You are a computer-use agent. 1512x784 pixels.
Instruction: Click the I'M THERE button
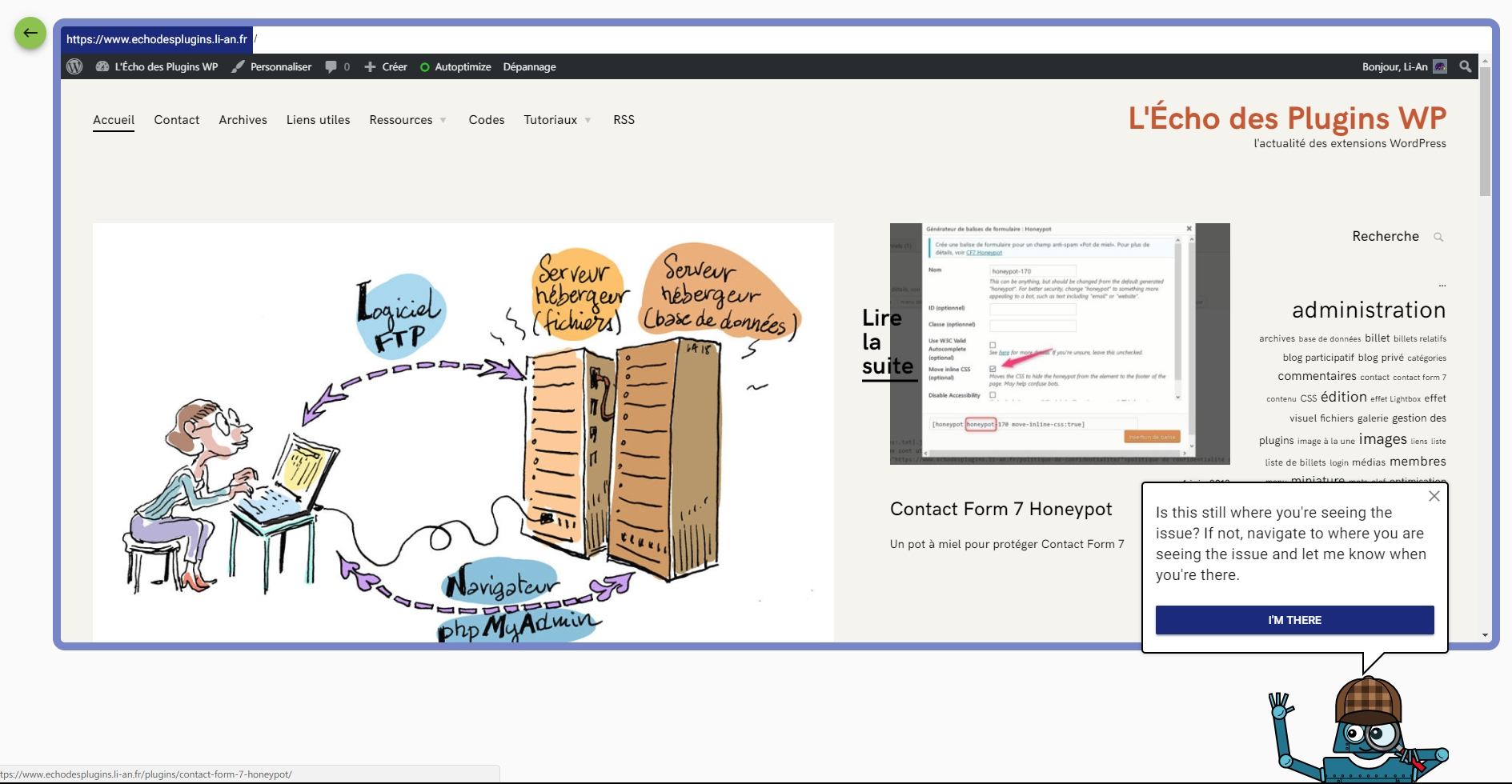(1294, 620)
